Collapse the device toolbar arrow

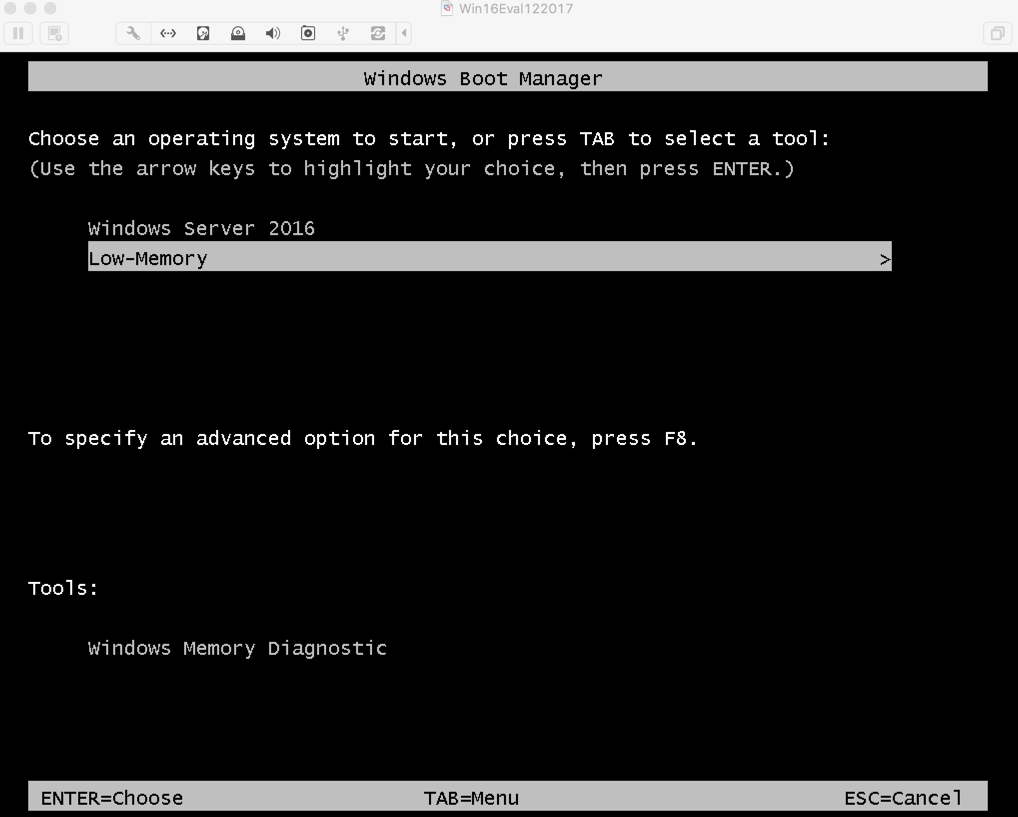pyautogui.click(x=404, y=33)
